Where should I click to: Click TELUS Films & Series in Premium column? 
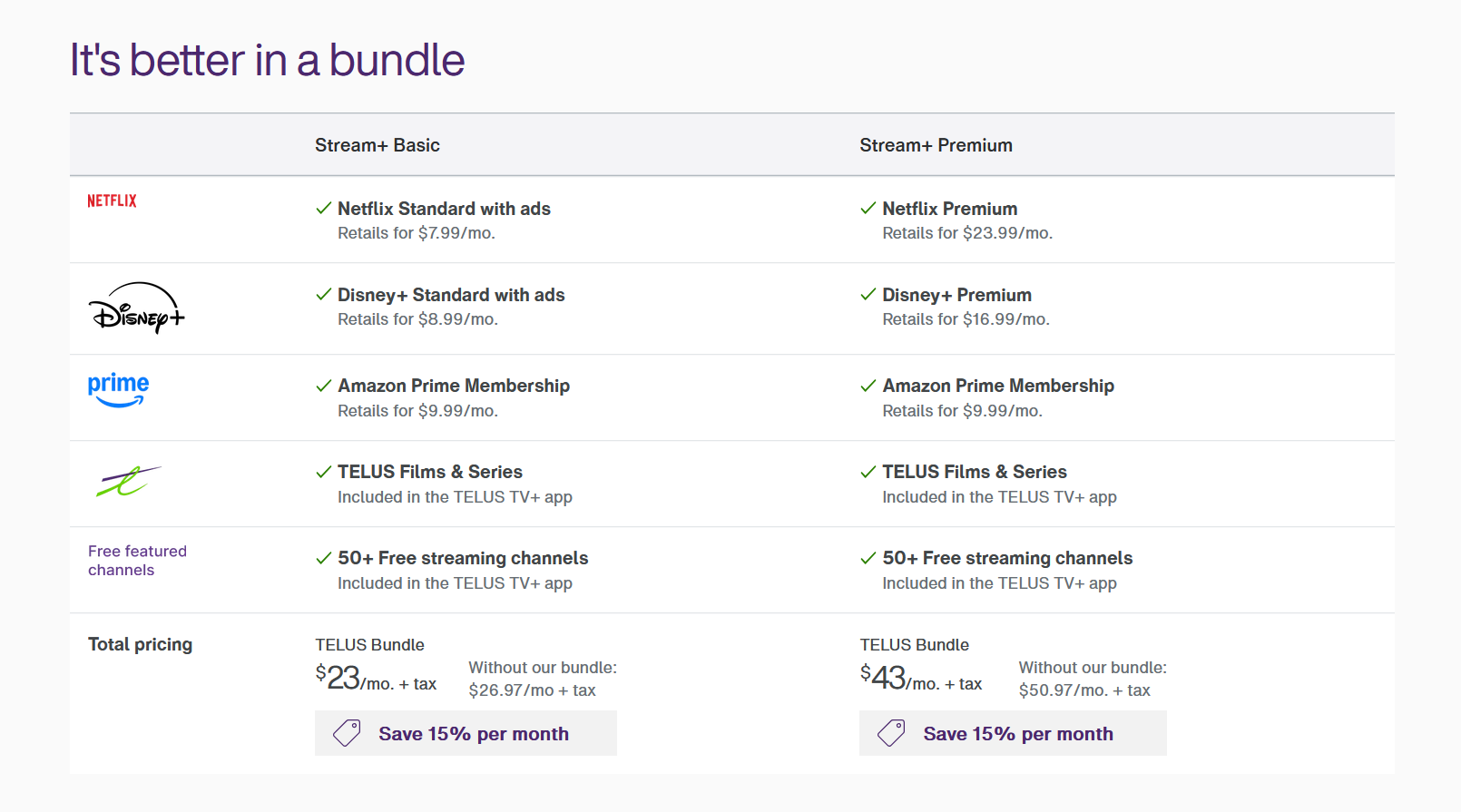click(x=975, y=472)
